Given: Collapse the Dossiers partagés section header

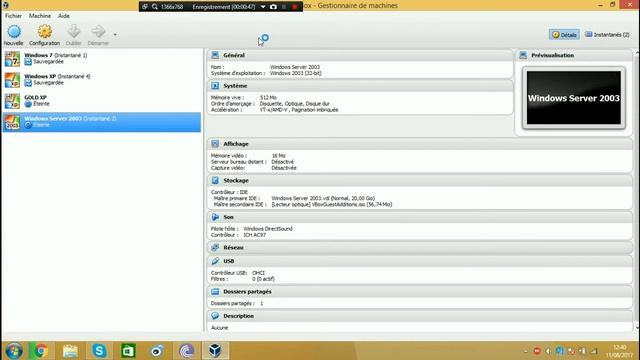Looking at the screenshot, I should [x=420, y=292].
